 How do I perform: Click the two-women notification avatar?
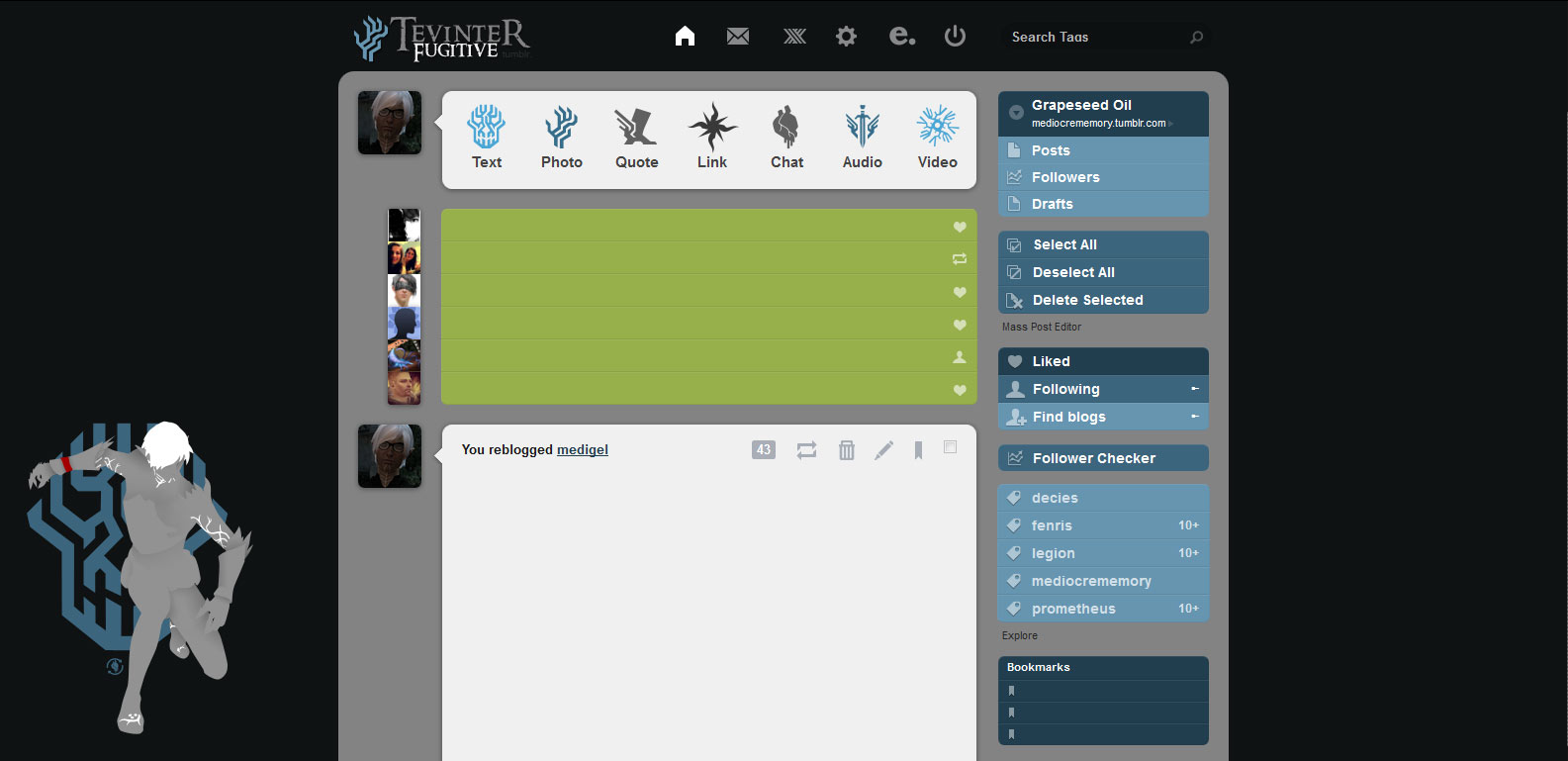click(x=404, y=258)
